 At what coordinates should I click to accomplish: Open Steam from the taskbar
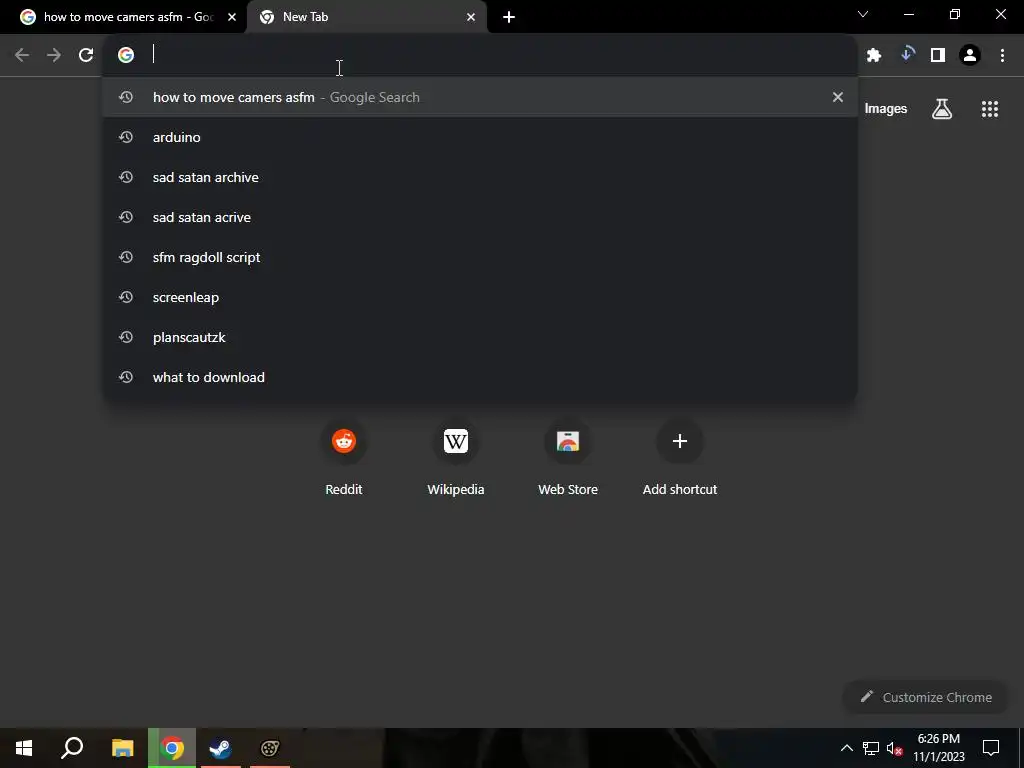[x=221, y=748]
